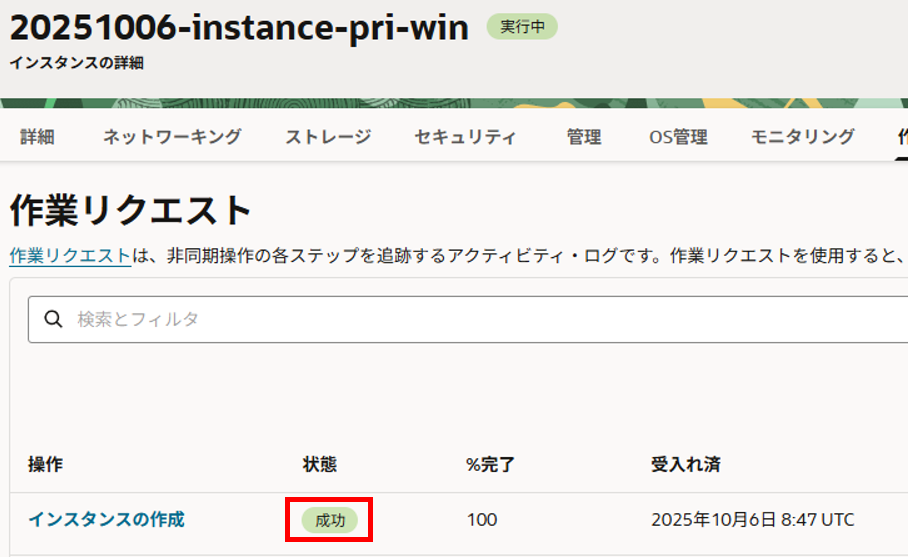
Task: Click the search magnifier icon
Action: pyautogui.click(x=53, y=320)
